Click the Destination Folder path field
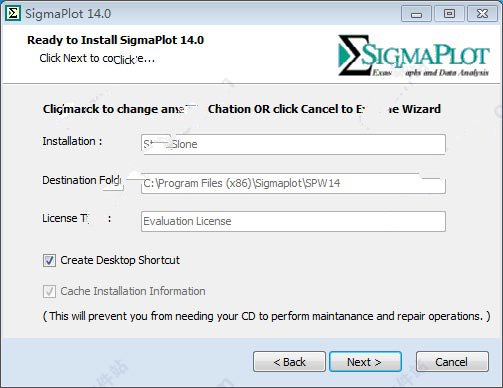This screenshot has width=503, height=388. [293, 183]
